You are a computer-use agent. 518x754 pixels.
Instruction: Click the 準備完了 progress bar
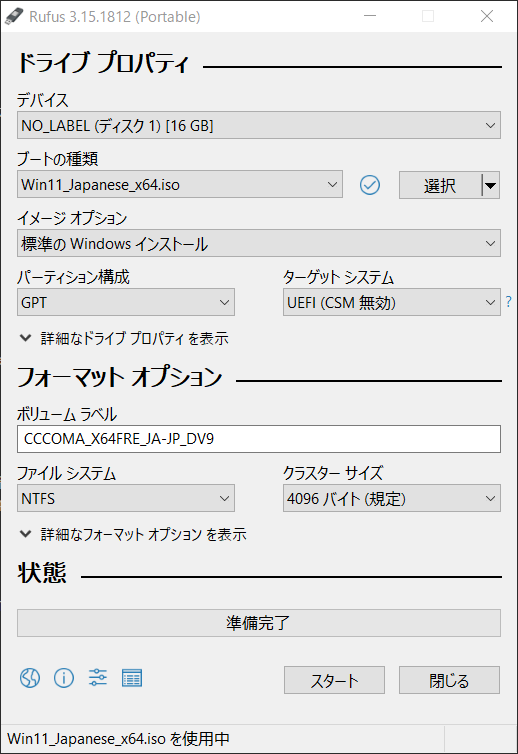tap(259, 623)
